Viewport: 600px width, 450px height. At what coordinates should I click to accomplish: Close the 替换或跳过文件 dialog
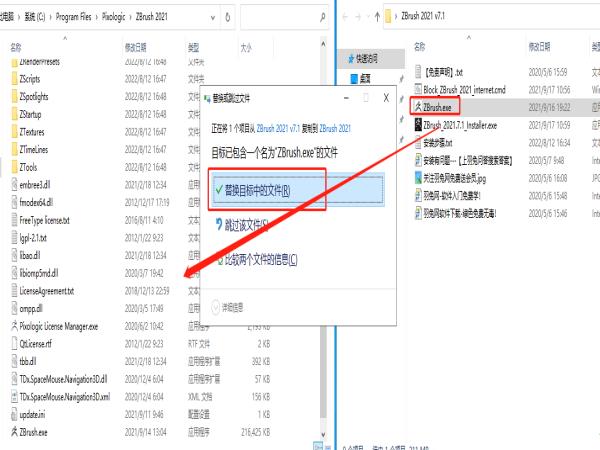point(386,98)
